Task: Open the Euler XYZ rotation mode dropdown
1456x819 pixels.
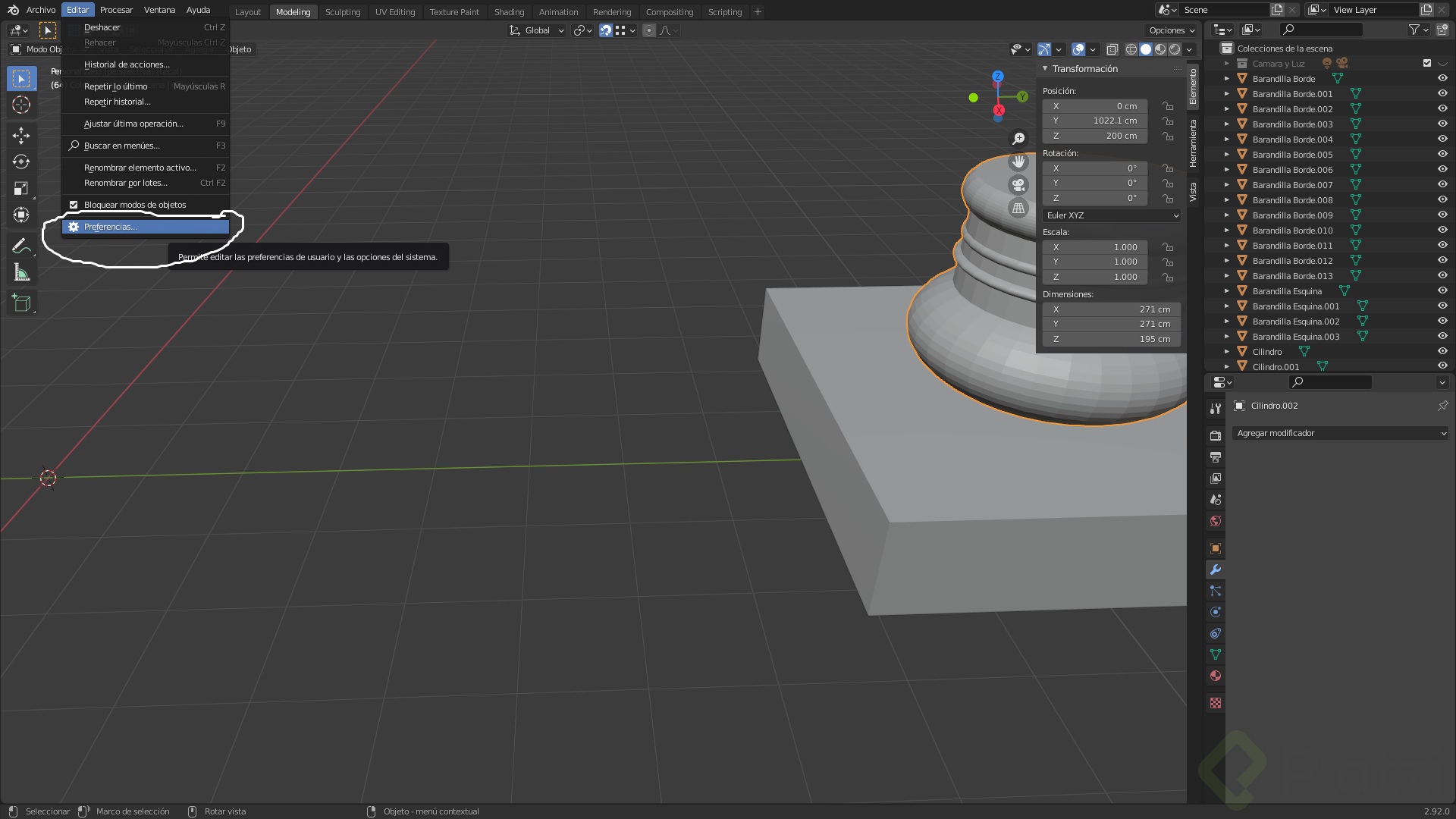Action: [1112, 215]
